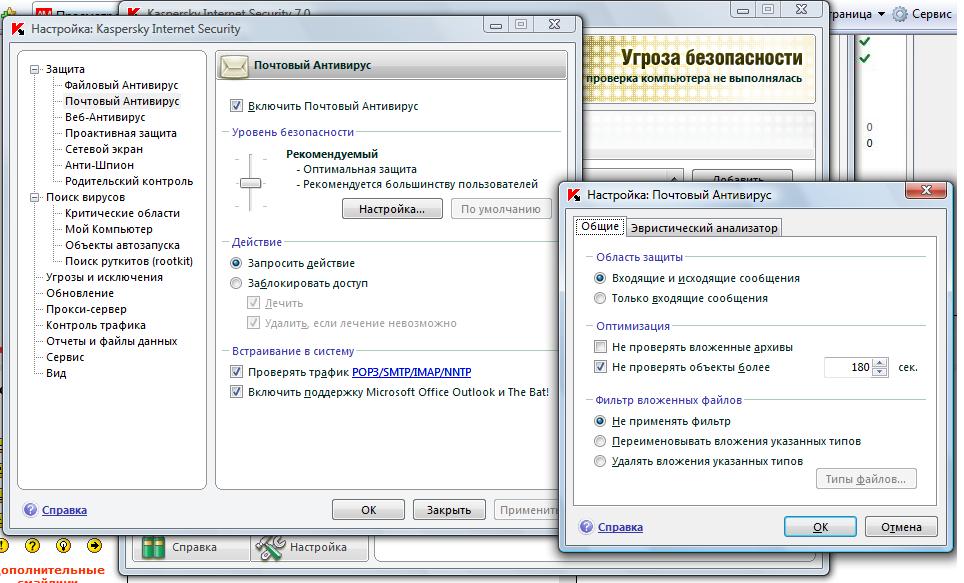
Task: Click Отмена button in dialog
Action: (x=901, y=527)
